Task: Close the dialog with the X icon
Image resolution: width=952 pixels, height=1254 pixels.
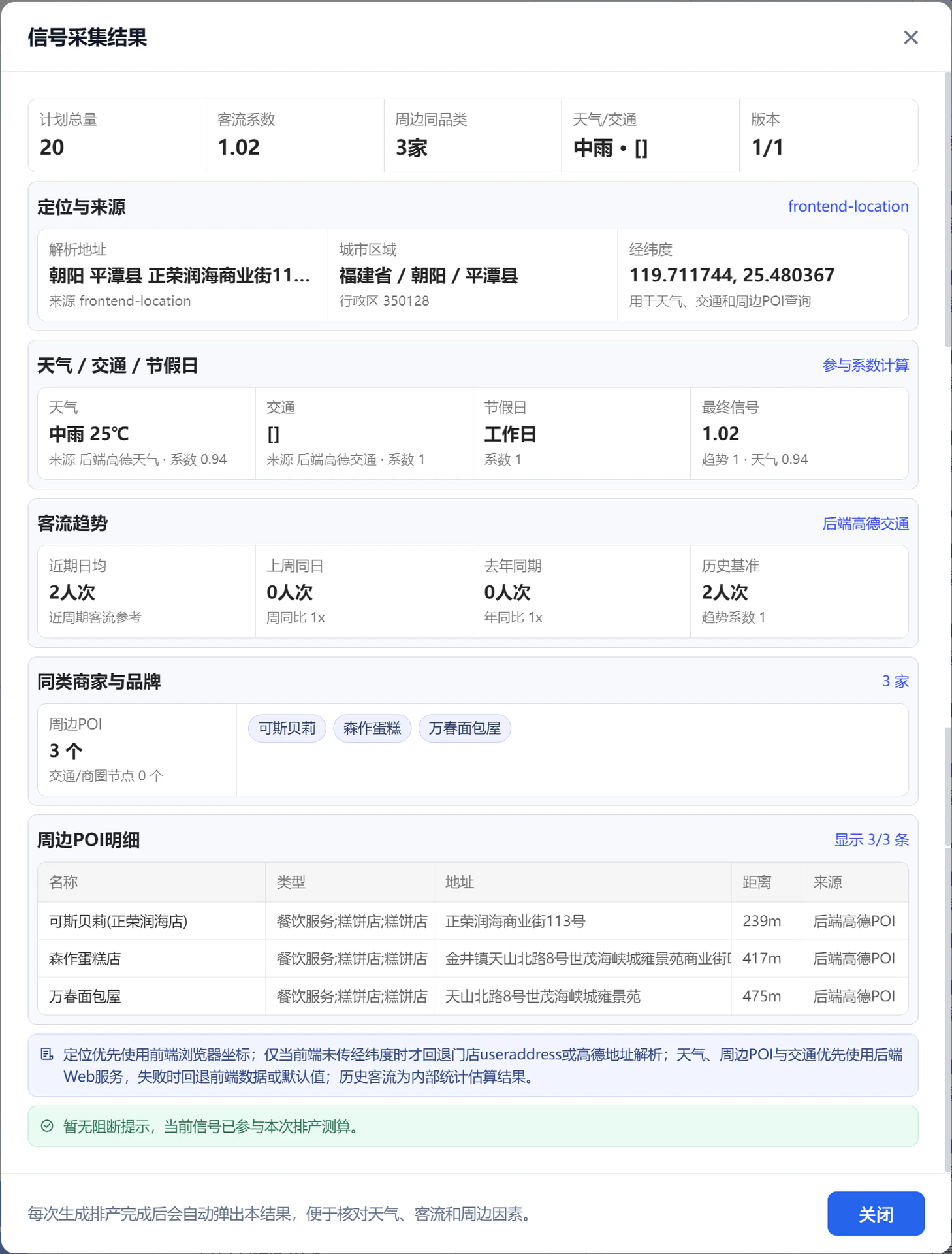Action: click(911, 38)
